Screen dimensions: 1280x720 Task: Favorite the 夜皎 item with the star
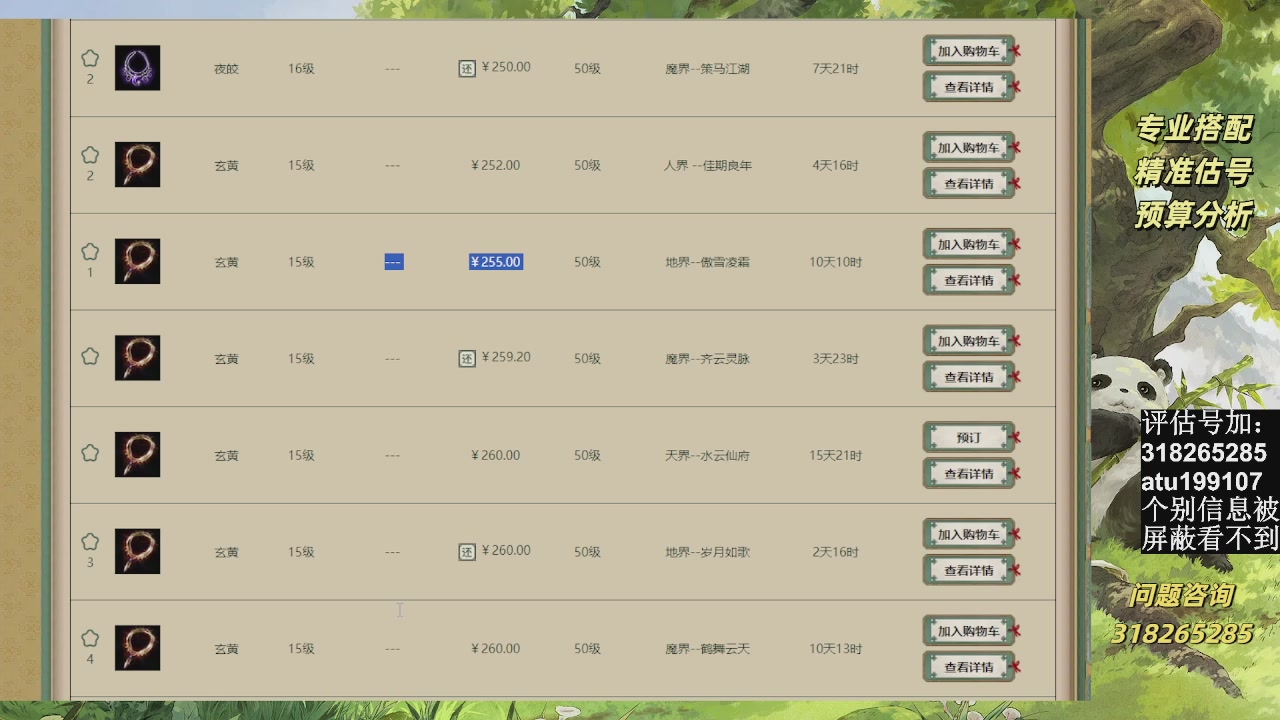pyautogui.click(x=90, y=58)
